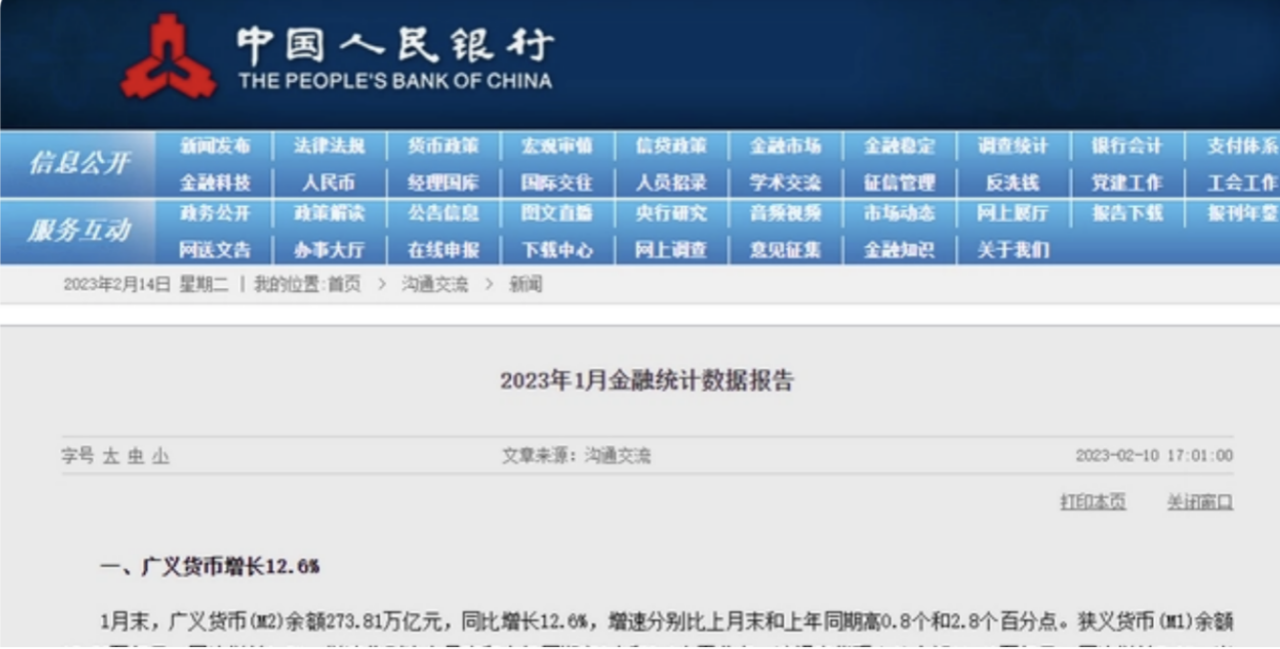Open 沟通交流 breadcrumb link
The height and width of the screenshot is (649, 1280).
[x=435, y=285]
